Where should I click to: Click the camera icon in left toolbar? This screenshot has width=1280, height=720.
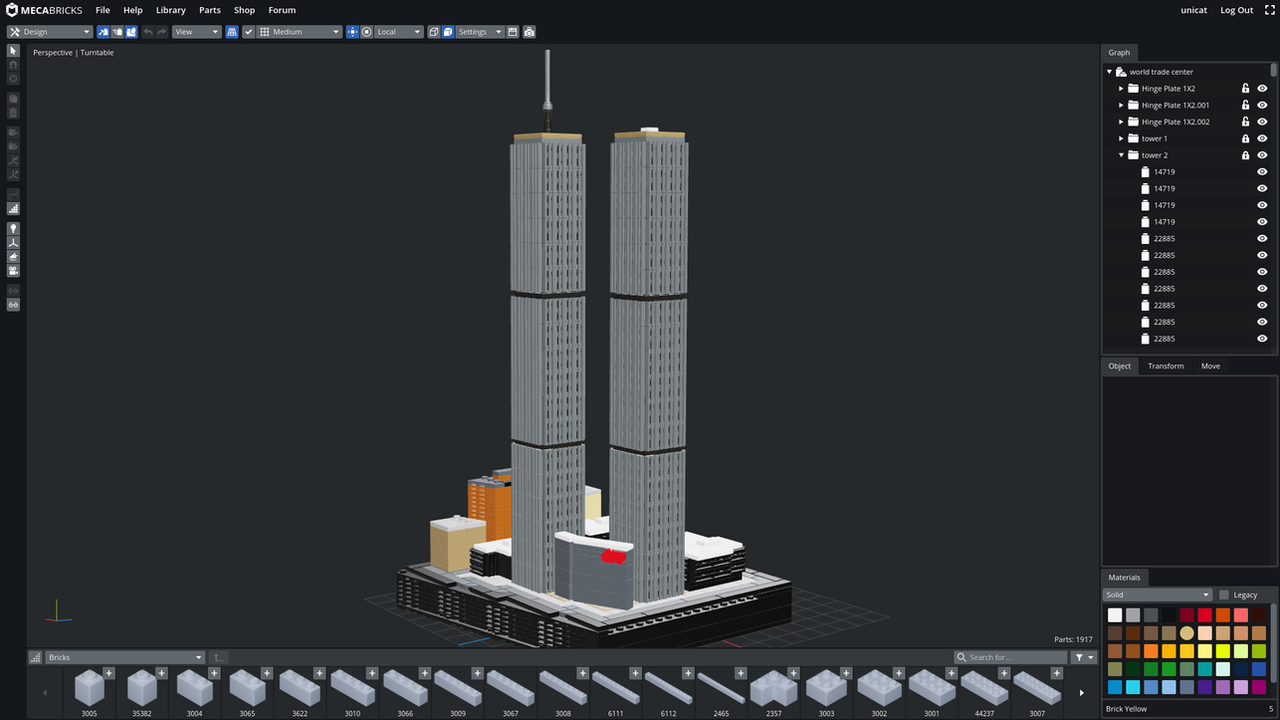[x=13, y=270]
